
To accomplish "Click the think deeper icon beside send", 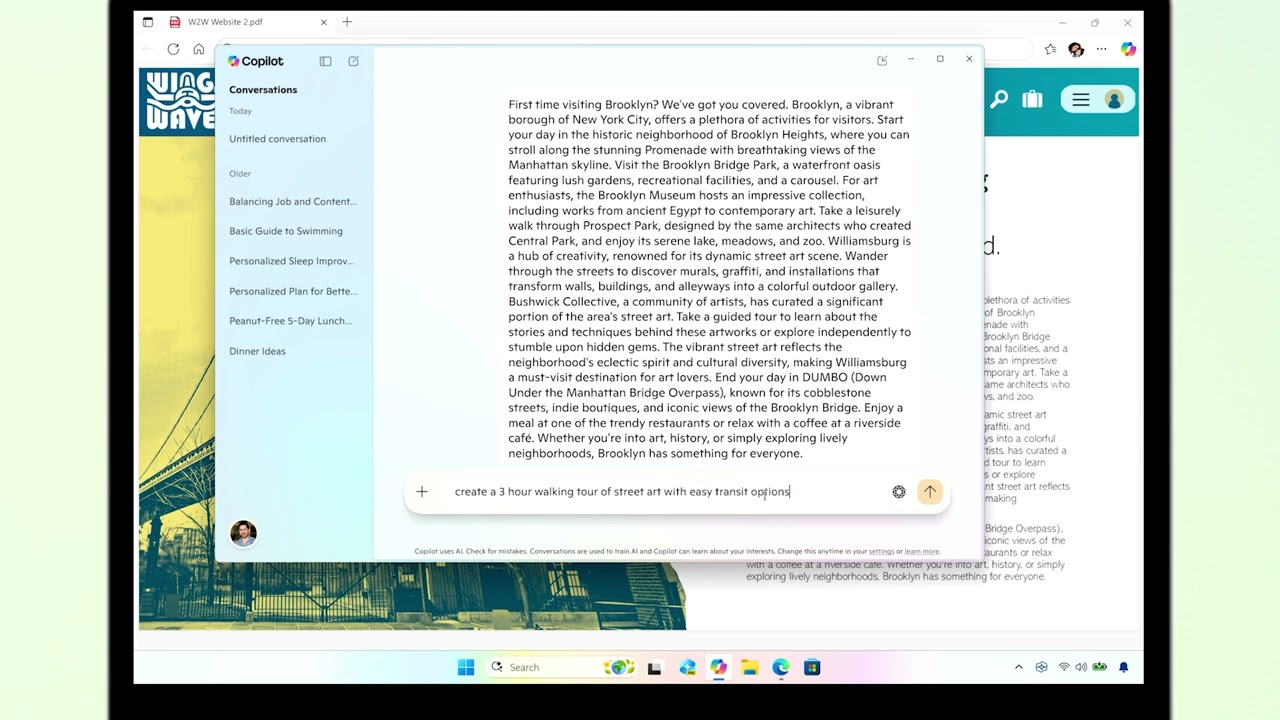I will [898, 491].
